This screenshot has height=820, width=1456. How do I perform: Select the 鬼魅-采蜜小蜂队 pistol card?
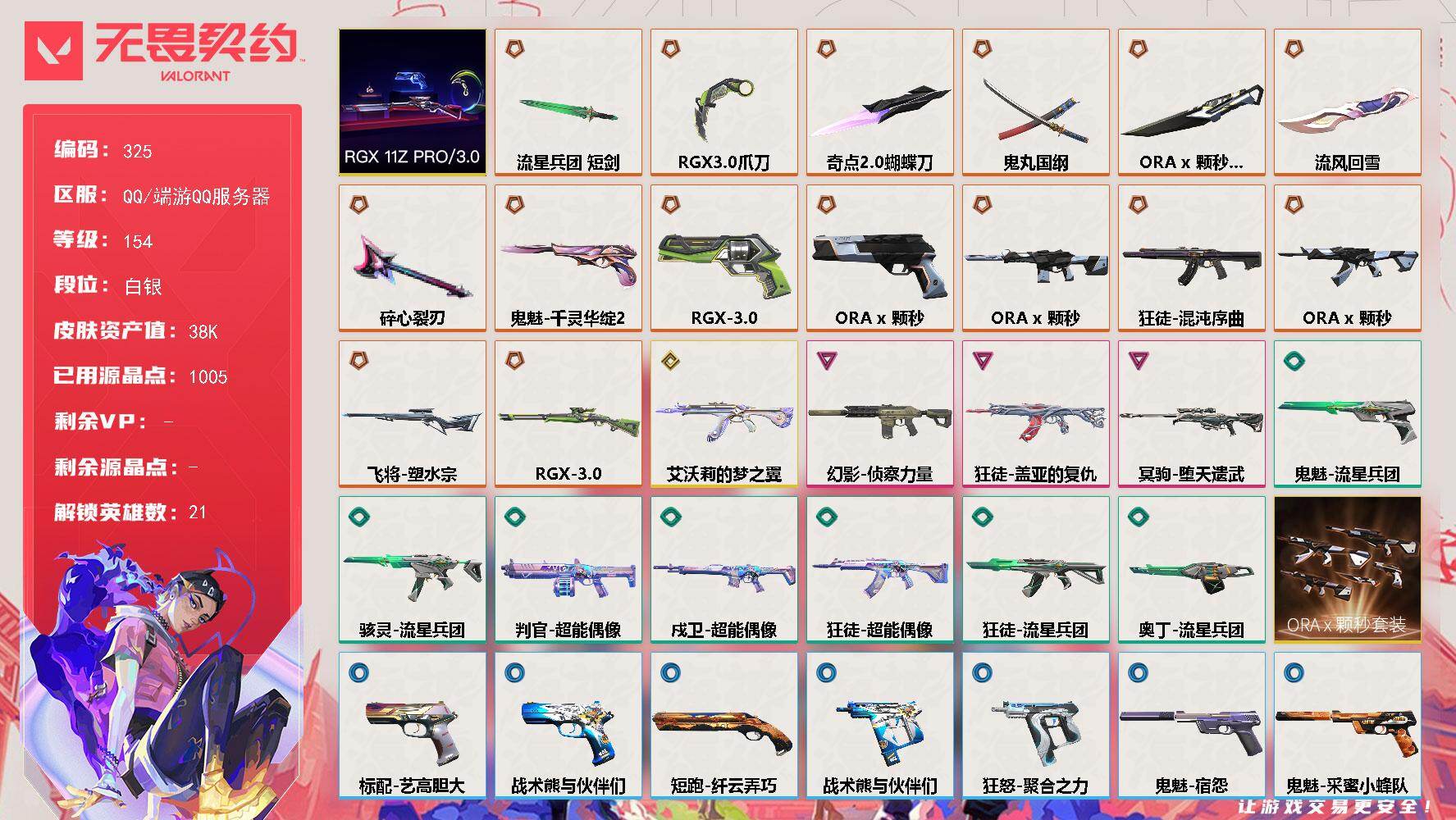[1347, 726]
